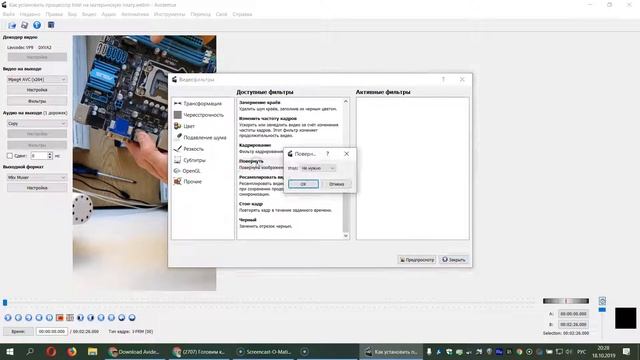Viewport: 640px width, 360px height.
Task: Open the Opera browser from the taskbar
Action: (51, 351)
